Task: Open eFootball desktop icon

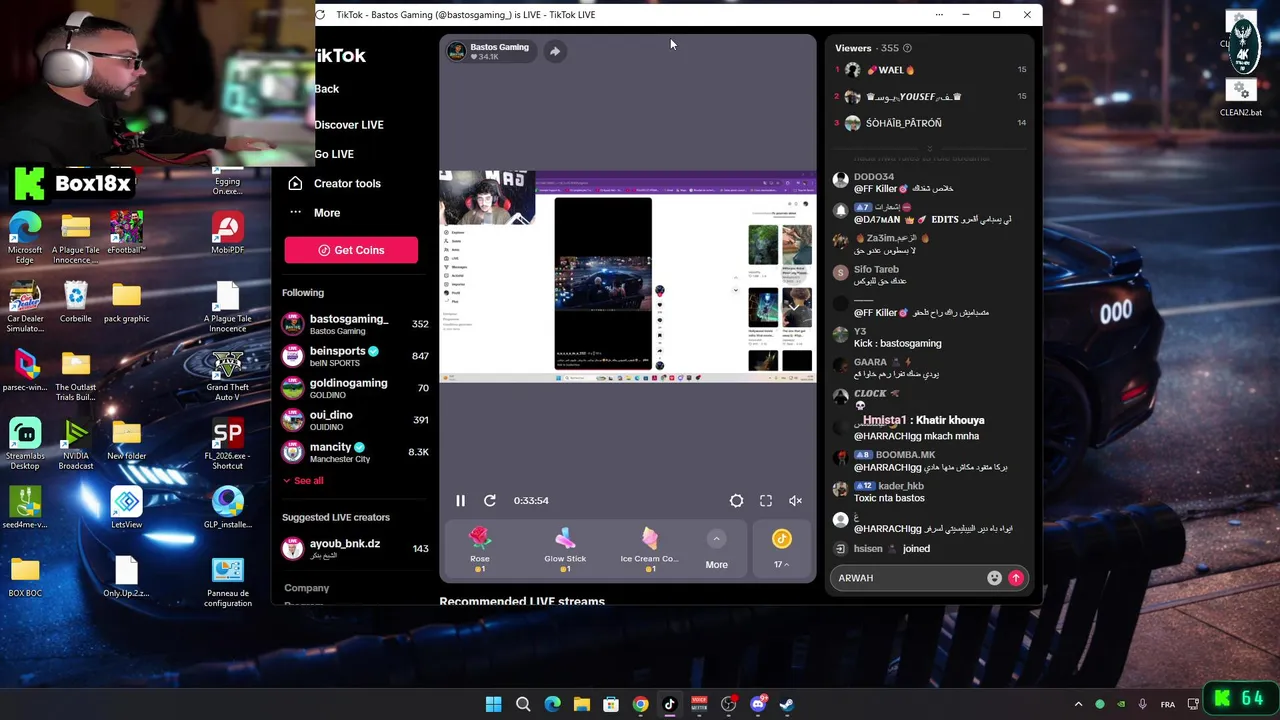Action: (x=126, y=233)
